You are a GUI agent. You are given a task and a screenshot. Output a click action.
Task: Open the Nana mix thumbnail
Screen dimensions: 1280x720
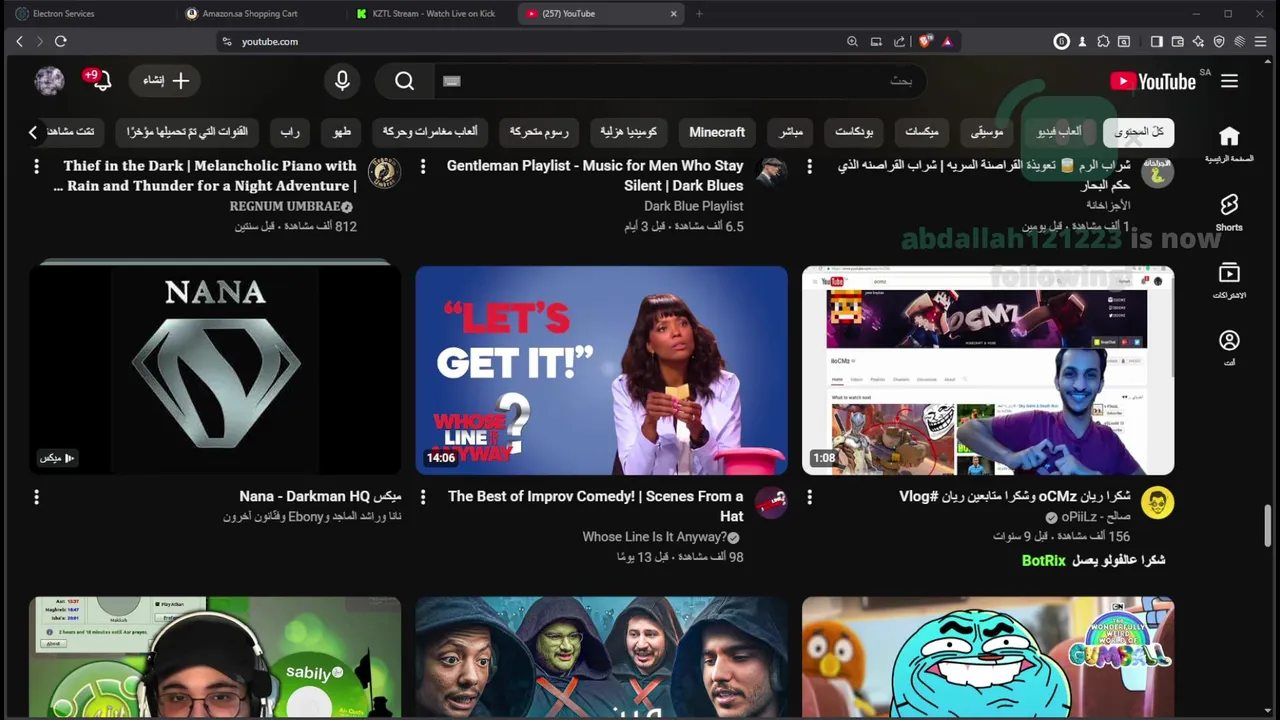pyautogui.click(x=215, y=370)
